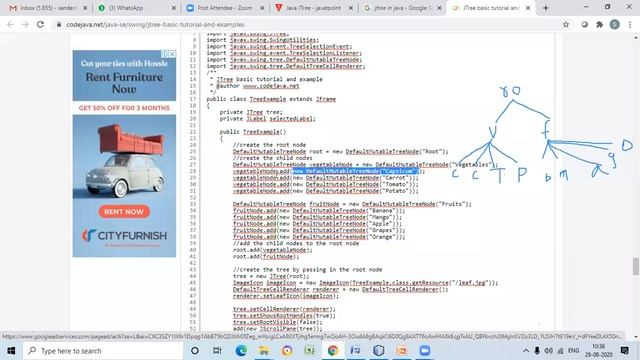Open the Extensions puzzle-piece menu

(599, 24)
